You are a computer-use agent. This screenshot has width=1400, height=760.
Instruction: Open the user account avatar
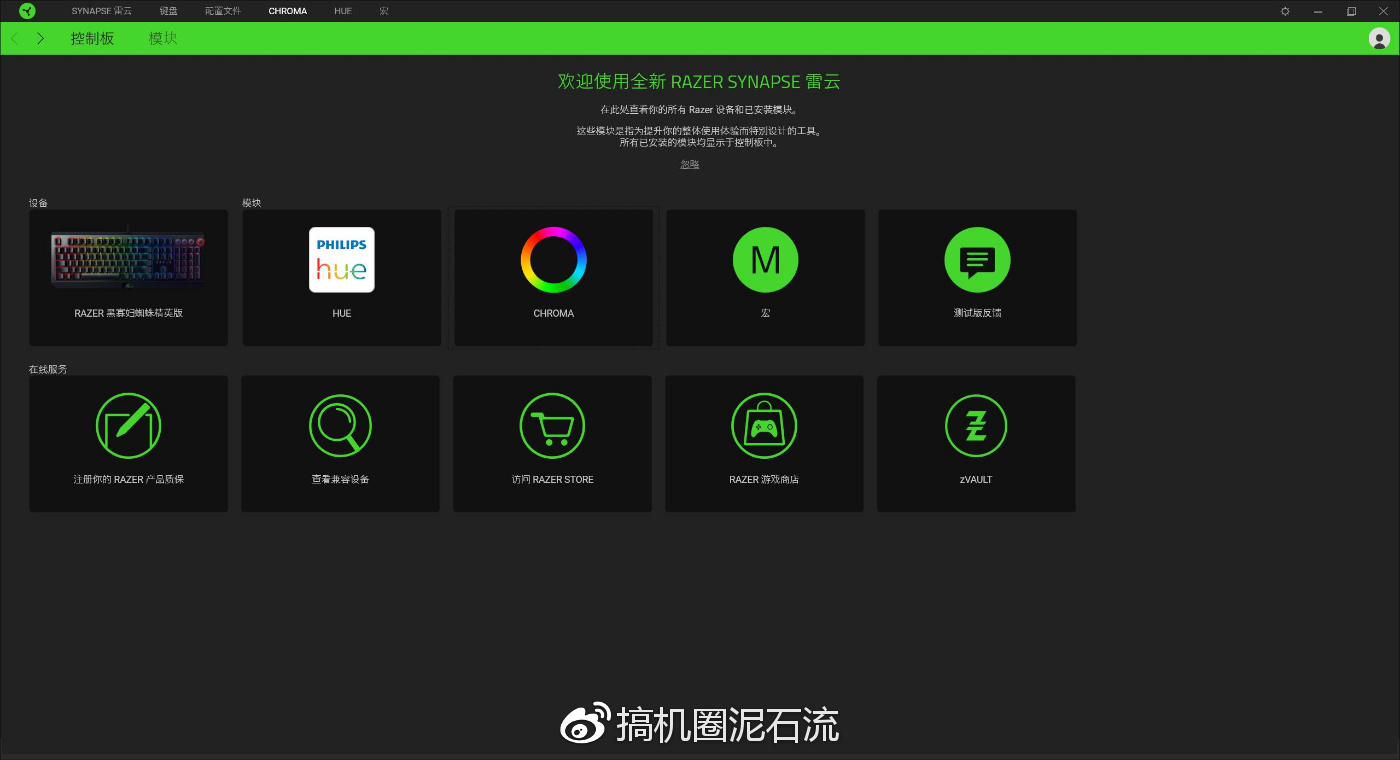pyautogui.click(x=1379, y=39)
